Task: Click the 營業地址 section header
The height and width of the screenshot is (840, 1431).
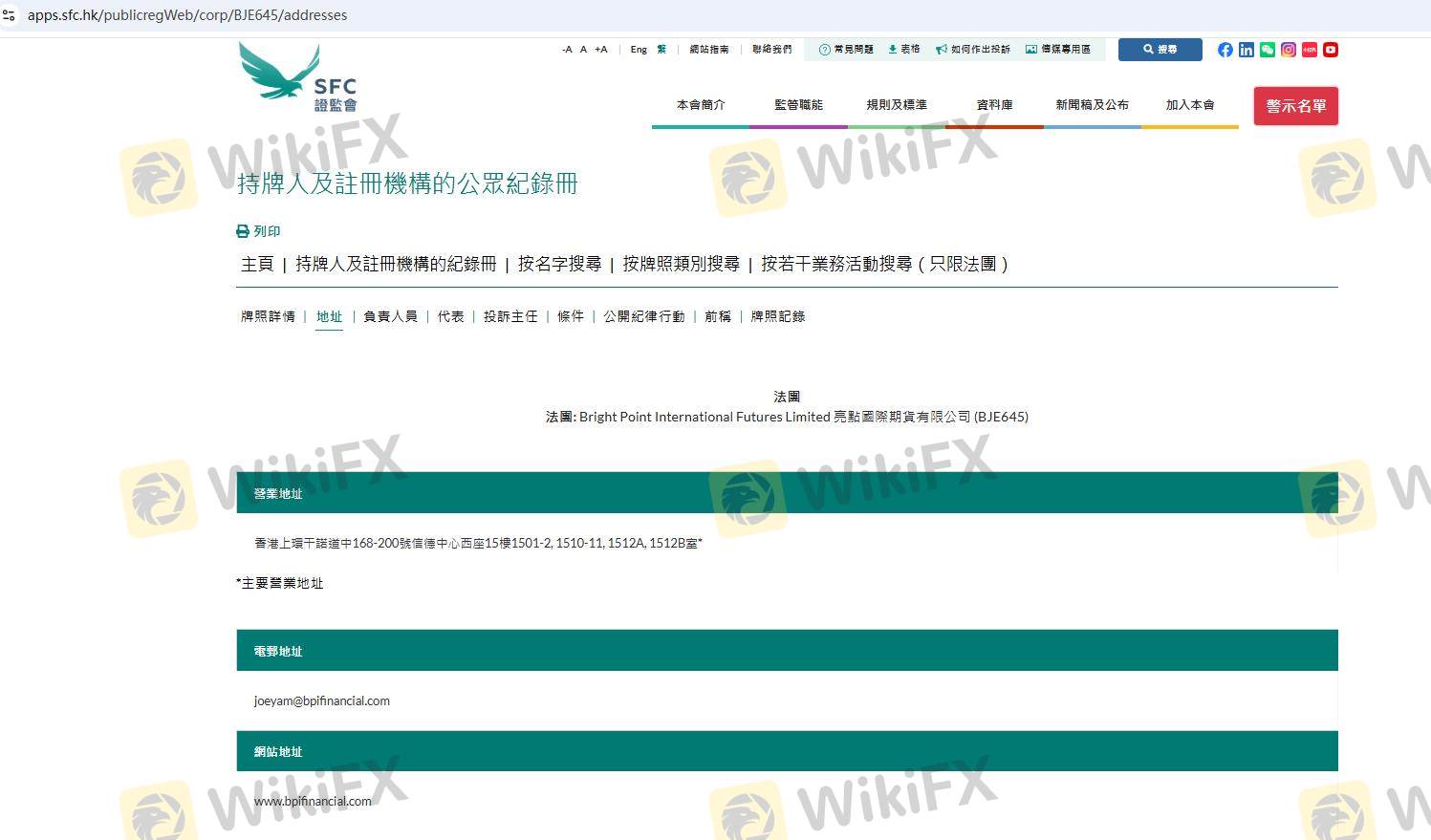Action: point(787,493)
